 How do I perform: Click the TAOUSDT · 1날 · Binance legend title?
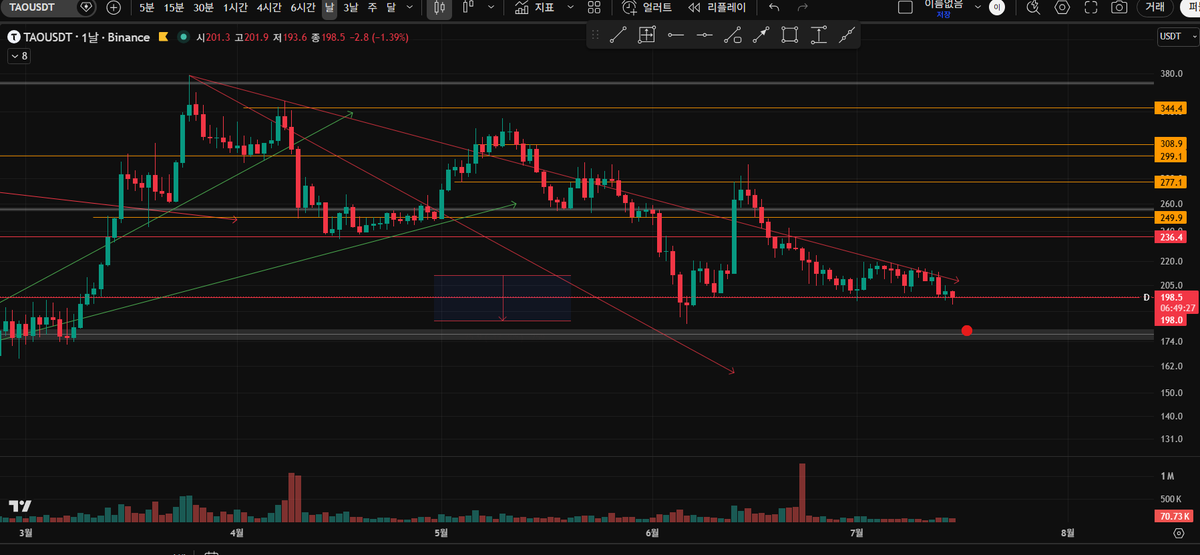(x=87, y=38)
